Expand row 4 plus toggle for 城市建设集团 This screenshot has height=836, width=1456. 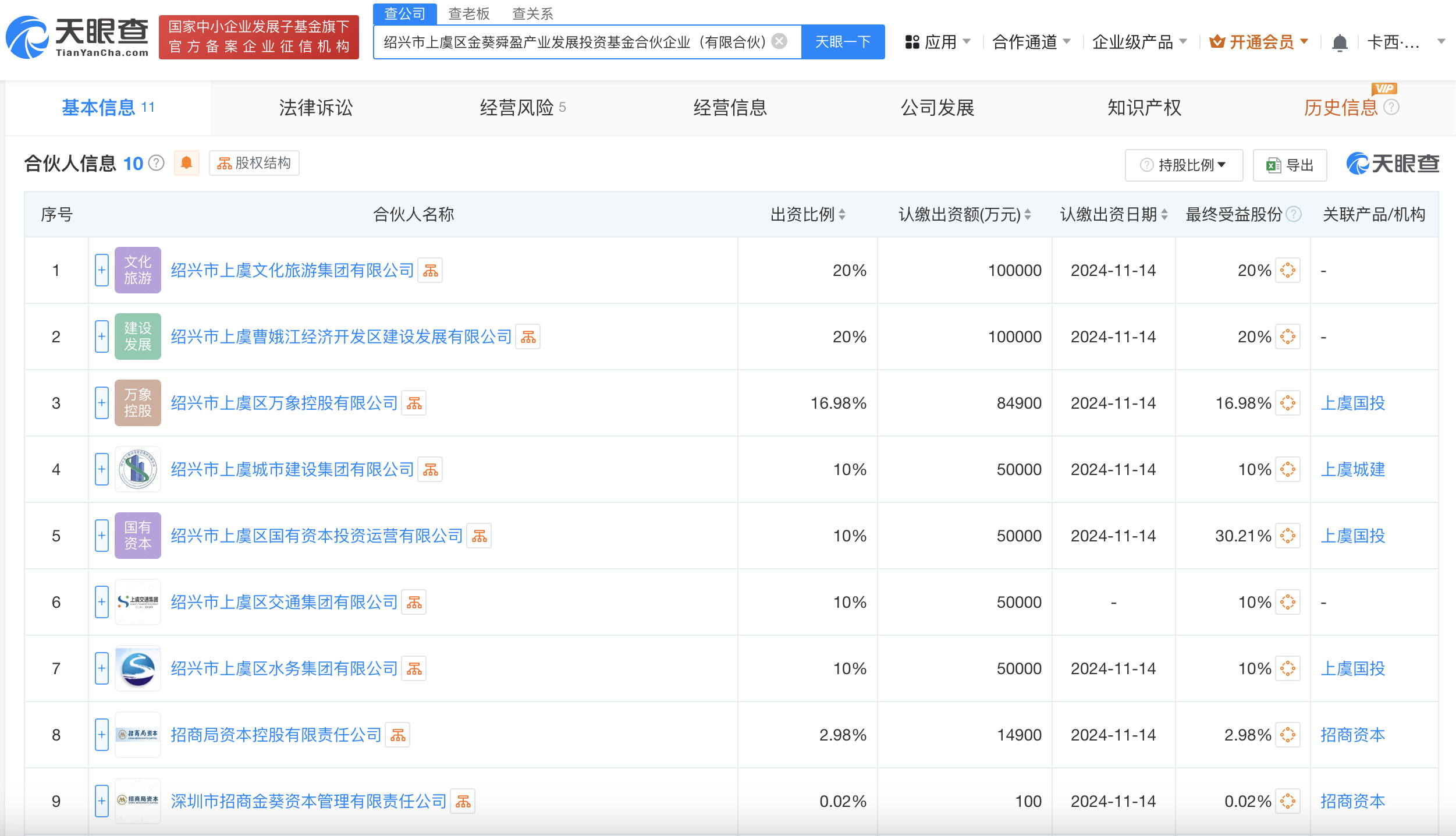click(x=101, y=469)
